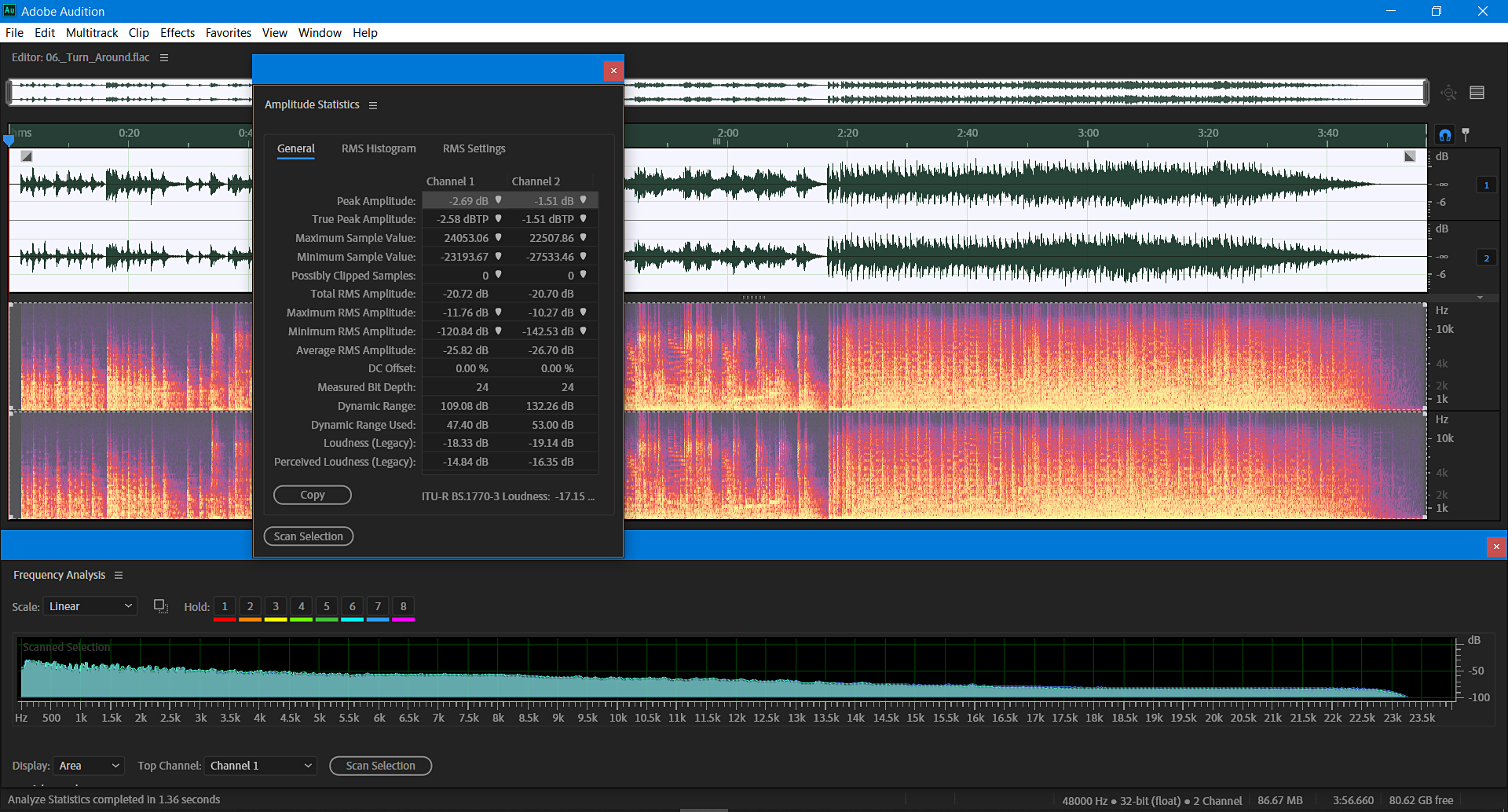Open the Effects menu
This screenshot has height=812, width=1508.
click(x=177, y=32)
